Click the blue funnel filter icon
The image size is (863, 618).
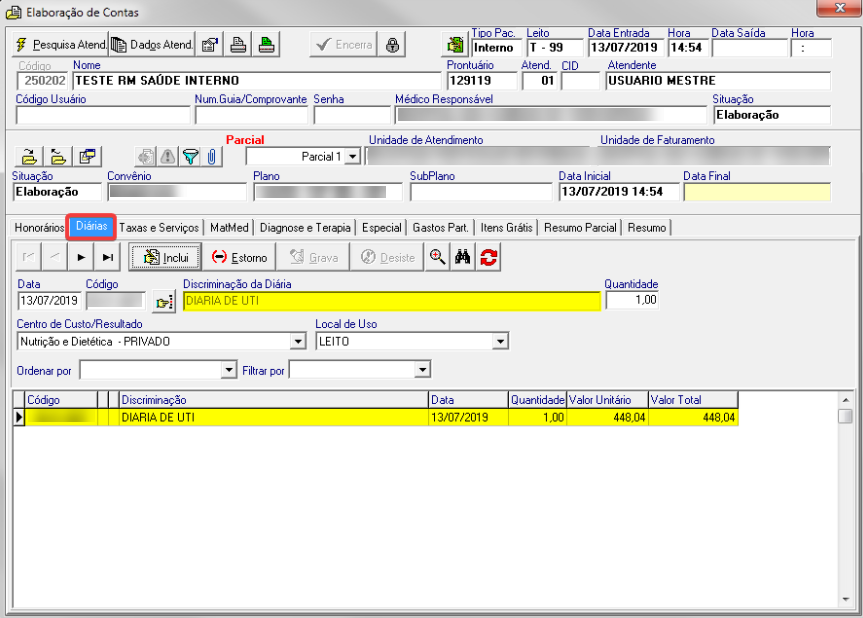click(x=190, y=157)
